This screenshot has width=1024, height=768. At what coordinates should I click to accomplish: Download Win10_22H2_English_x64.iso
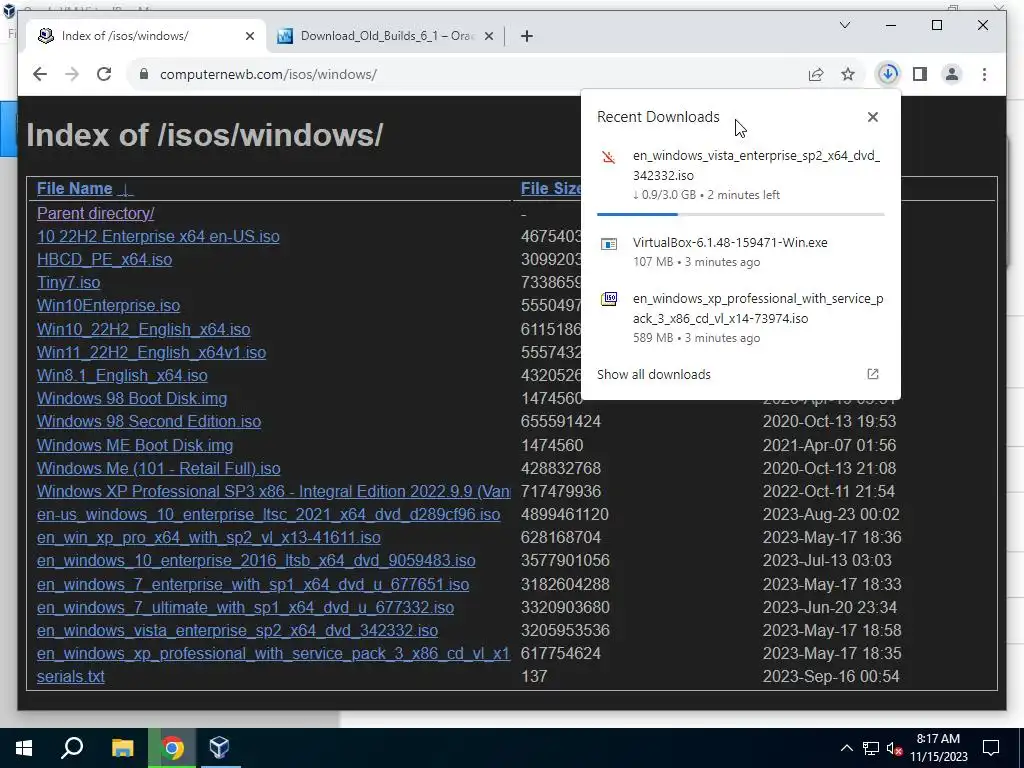click(144, 329)
